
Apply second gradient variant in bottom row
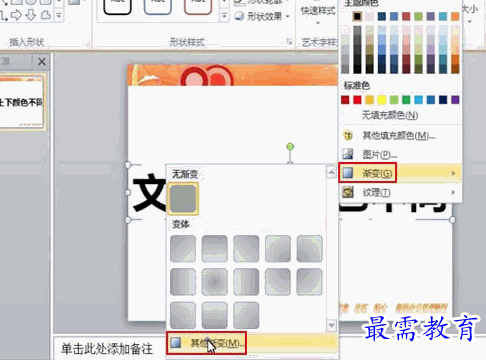coord(215,315)
